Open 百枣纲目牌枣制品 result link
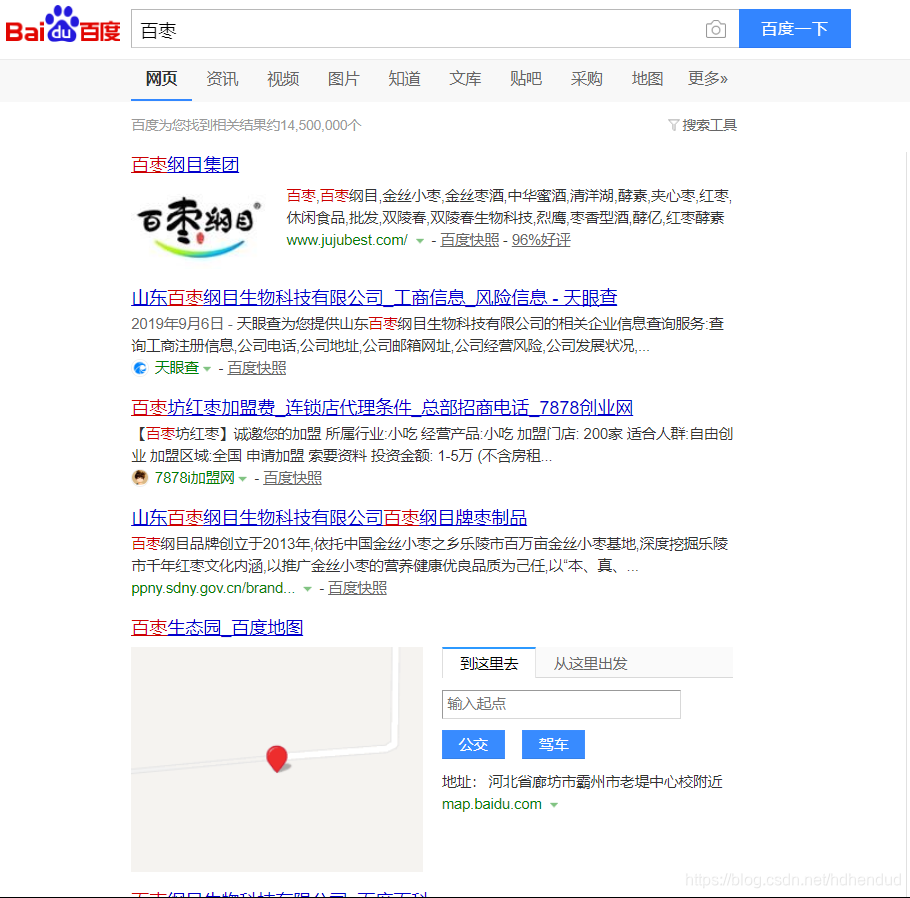Screen dimensions: 910x898 (329, 517)
